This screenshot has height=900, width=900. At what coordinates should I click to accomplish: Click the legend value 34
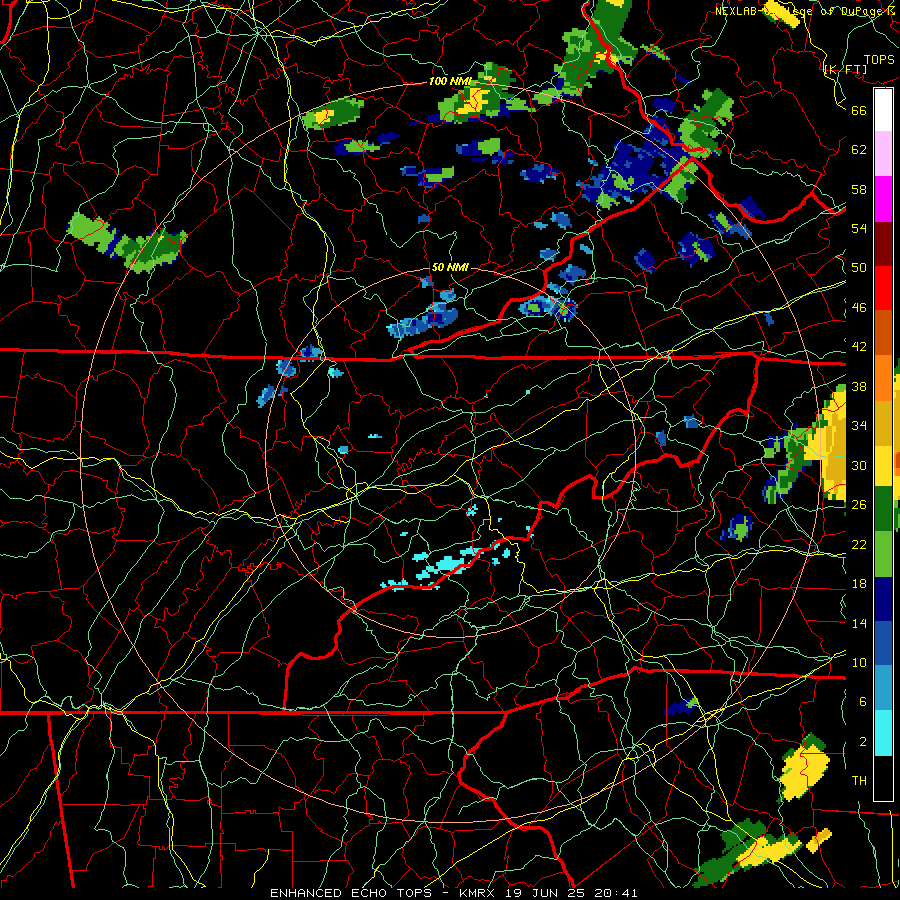[859, 426]
